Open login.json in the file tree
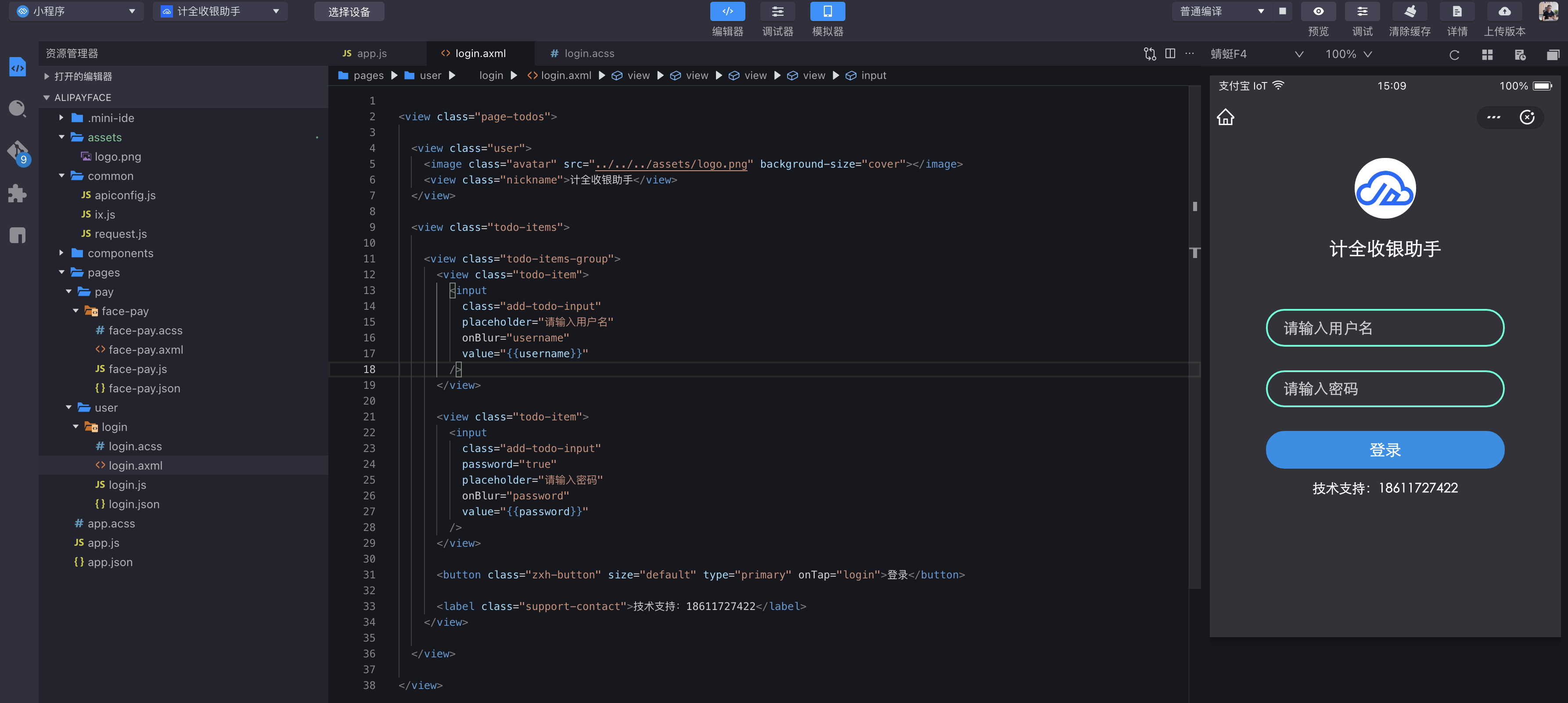1568x703 pixels. tap(134, 504)
